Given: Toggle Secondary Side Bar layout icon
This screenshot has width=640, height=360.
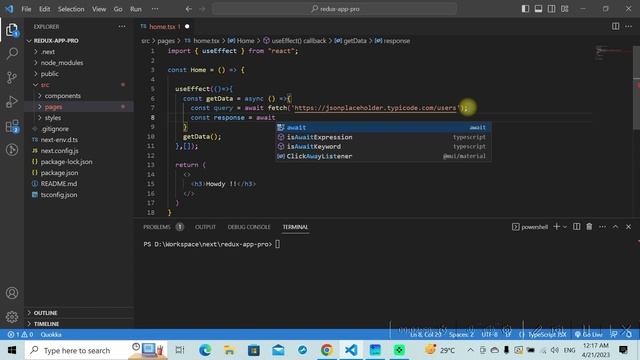Looking at the screenshot, I should pyautogui.click(x=551, y=9).
